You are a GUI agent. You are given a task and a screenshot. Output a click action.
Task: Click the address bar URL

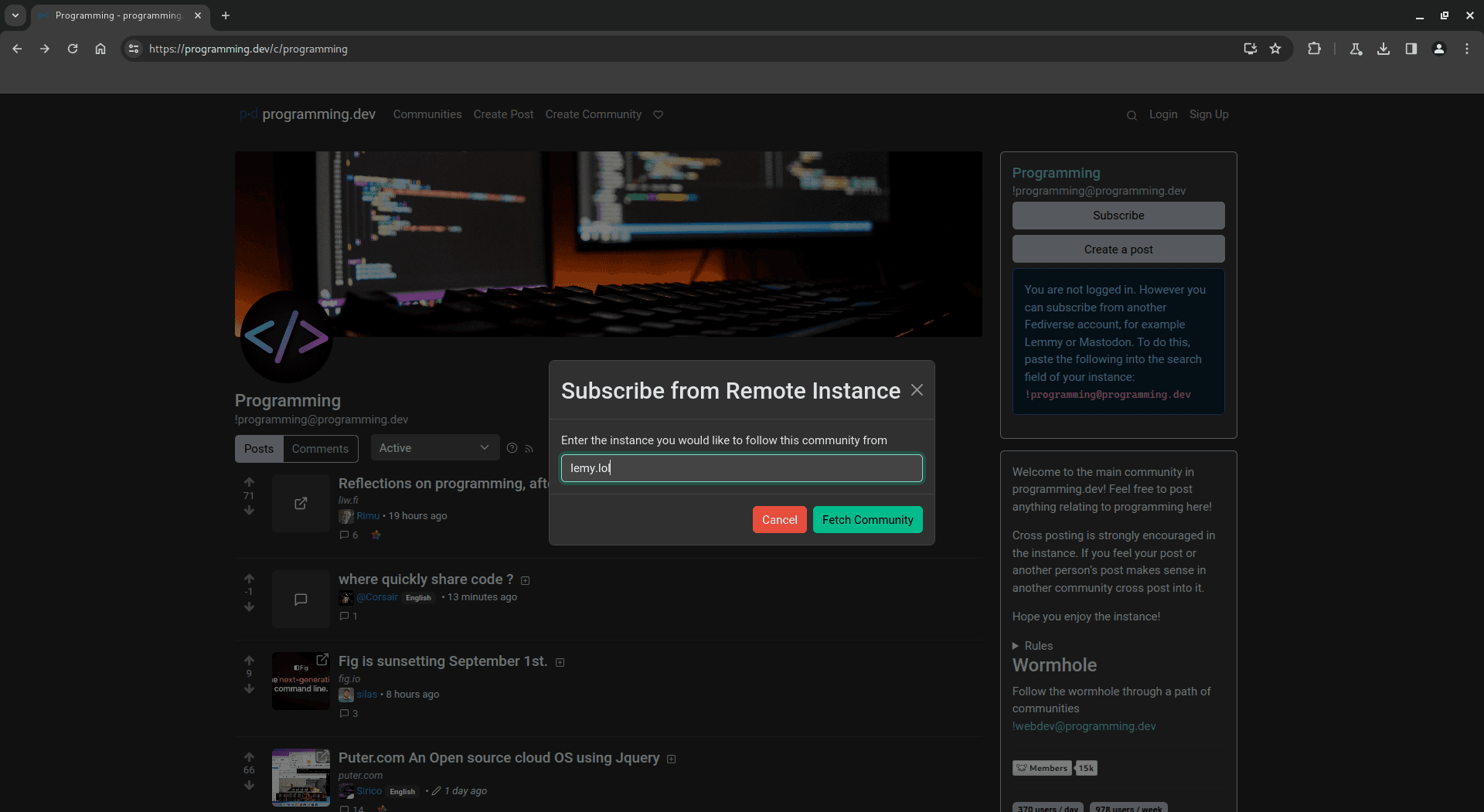(248, 49)
